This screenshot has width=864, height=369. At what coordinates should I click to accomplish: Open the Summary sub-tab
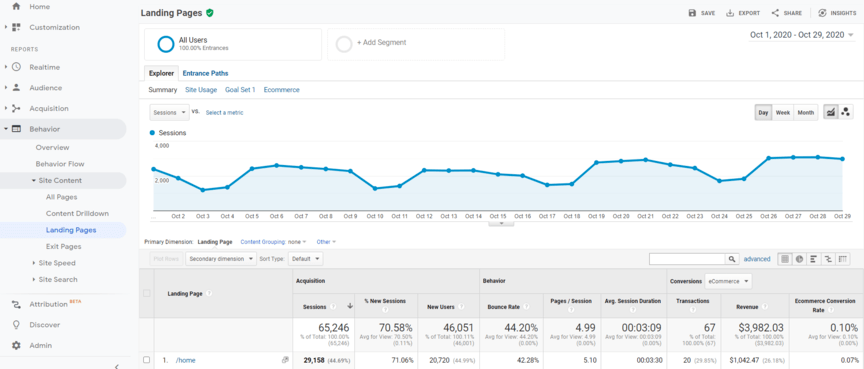(163, 90)
